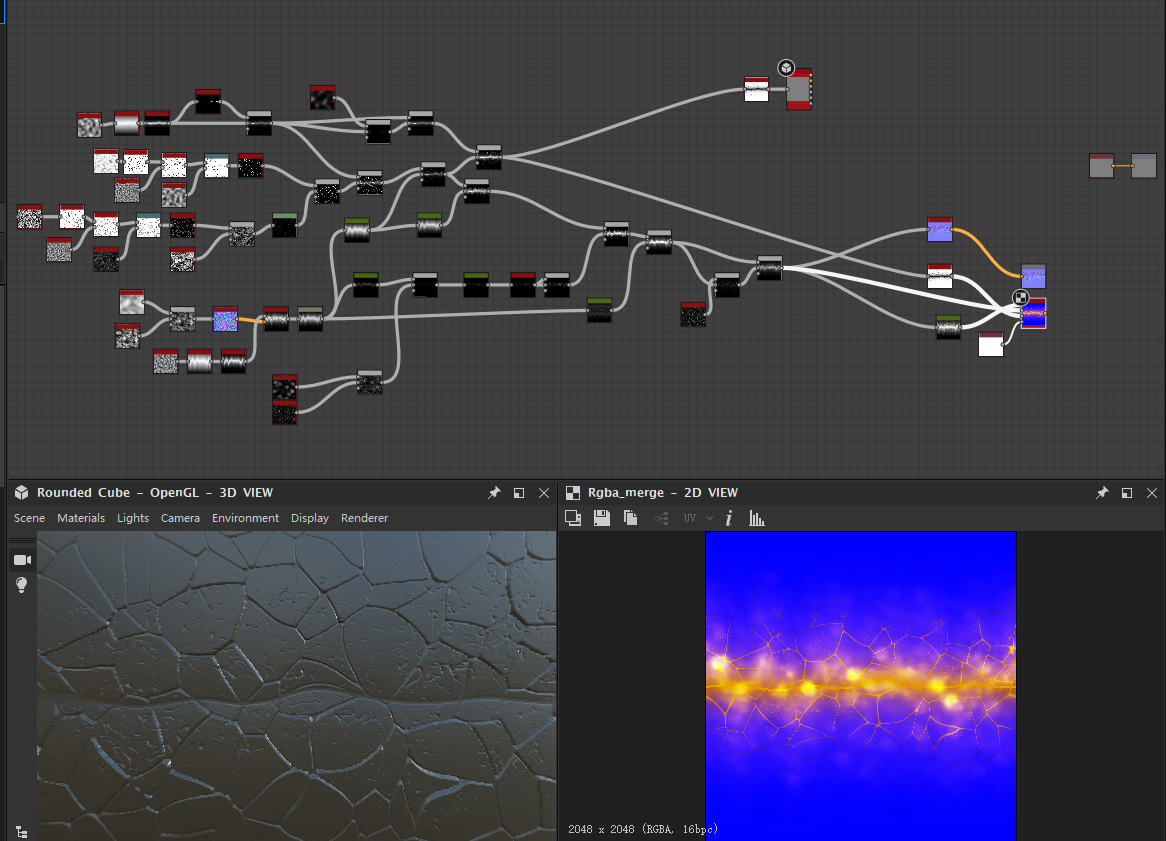Click the copy to clipboard icon in 2D view

pos(631,518)
